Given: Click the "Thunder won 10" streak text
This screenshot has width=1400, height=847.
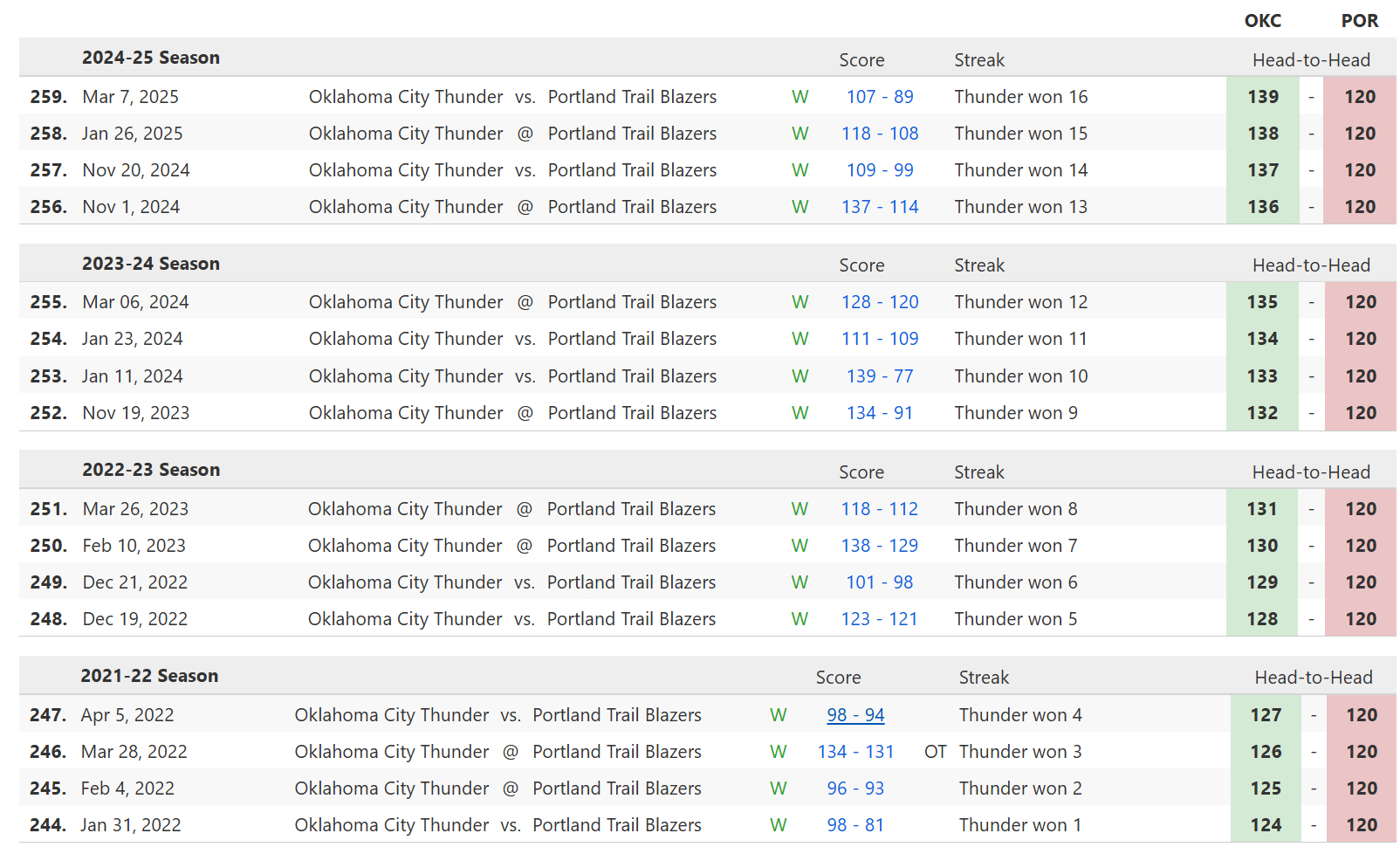Looking at the screenshot, I should coord(1021,376).
